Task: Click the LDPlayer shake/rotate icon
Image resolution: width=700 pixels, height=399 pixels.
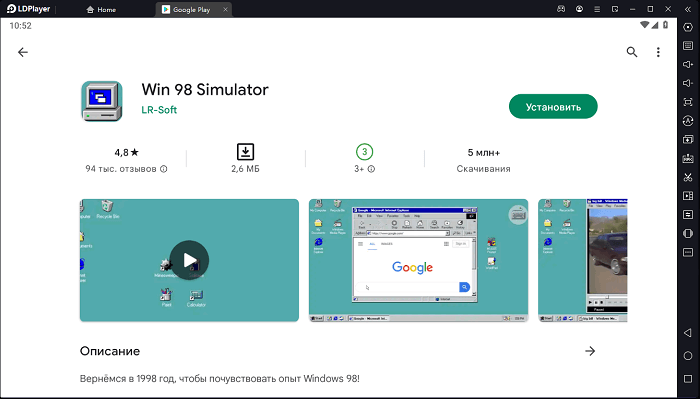Action: click(688, 233)
